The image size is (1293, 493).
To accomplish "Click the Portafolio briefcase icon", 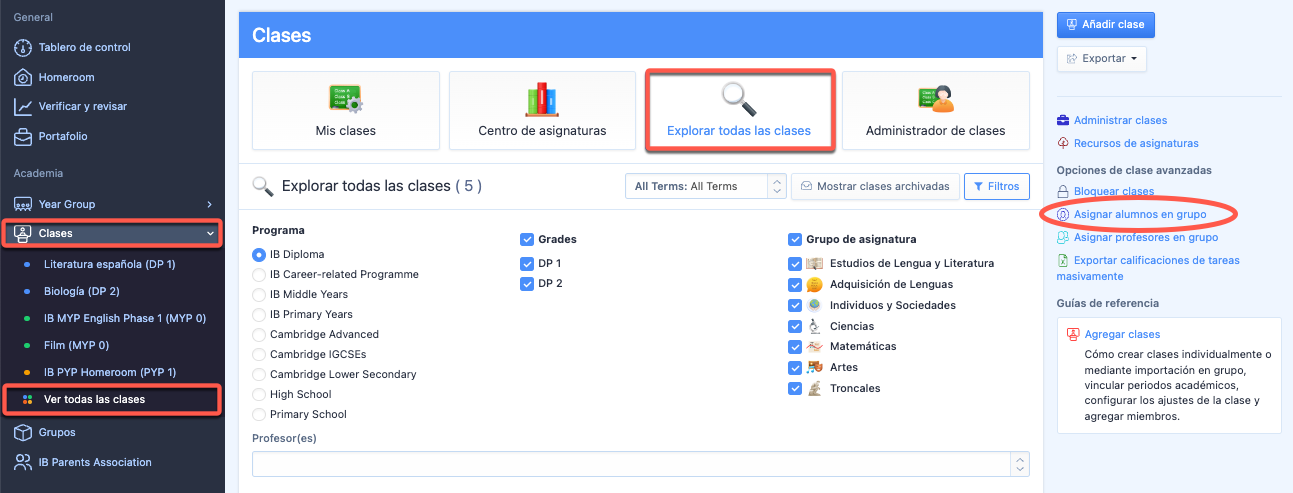I will [x=23, y=136].
